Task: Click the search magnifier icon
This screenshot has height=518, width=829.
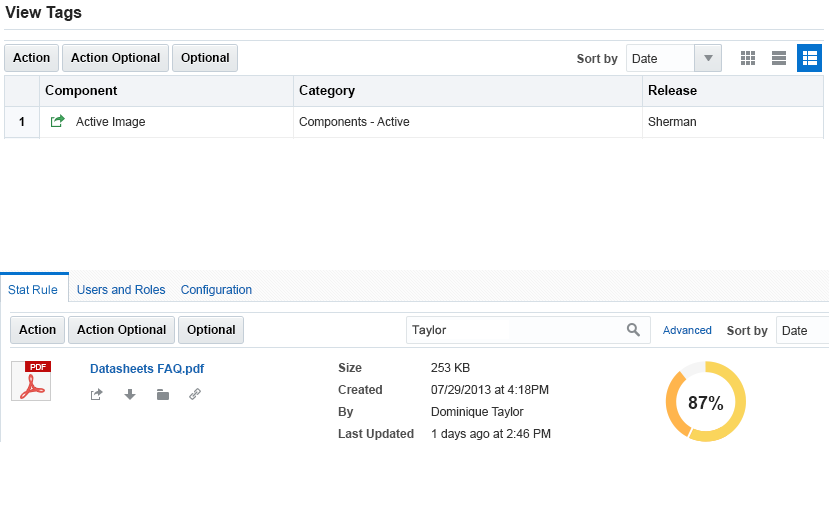Action: pos(633,330)
